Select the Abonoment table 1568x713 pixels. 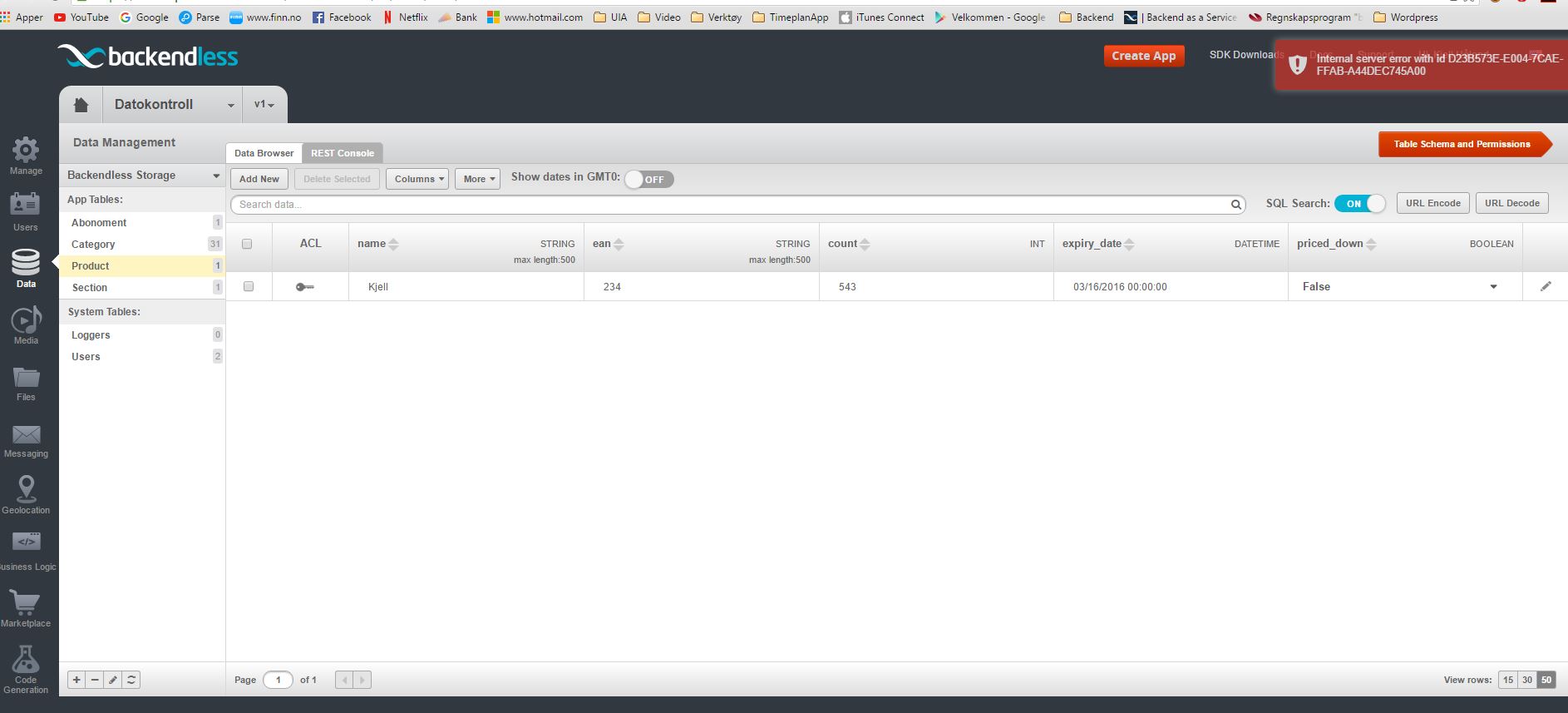pyautogui.click(x=141, y=223)
